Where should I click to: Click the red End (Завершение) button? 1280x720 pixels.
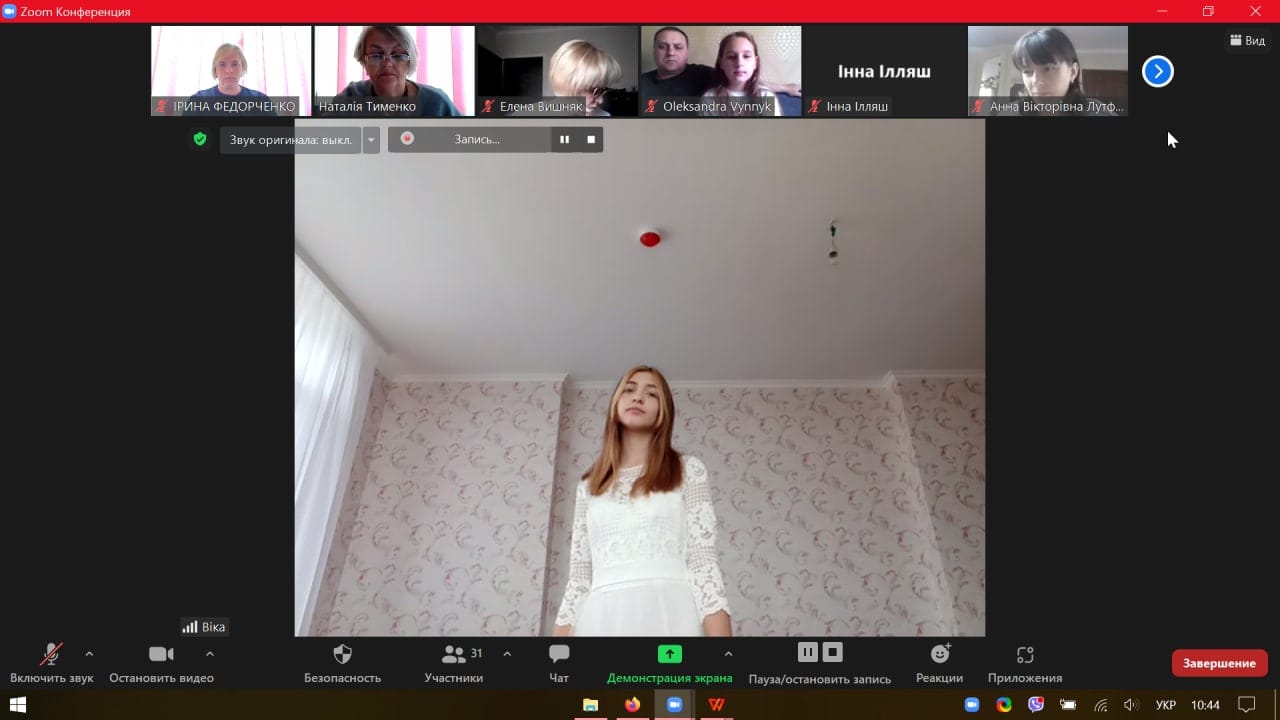[x=1219, y=663]
